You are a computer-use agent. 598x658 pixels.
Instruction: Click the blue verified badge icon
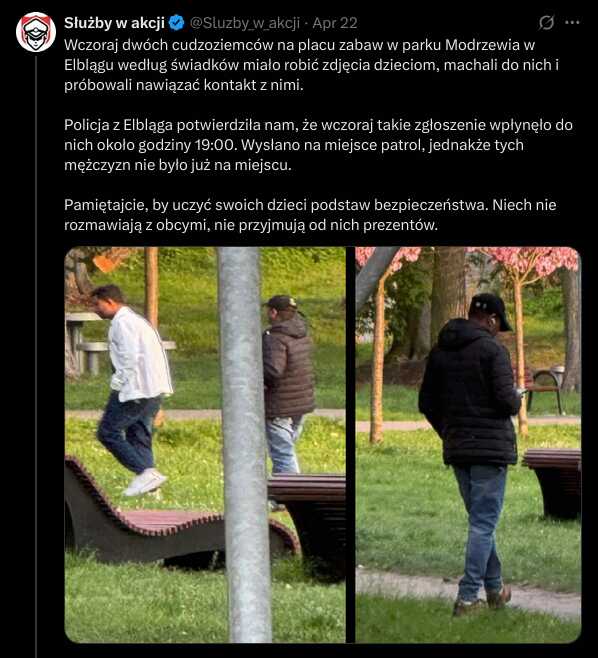(x=177, y=23)
